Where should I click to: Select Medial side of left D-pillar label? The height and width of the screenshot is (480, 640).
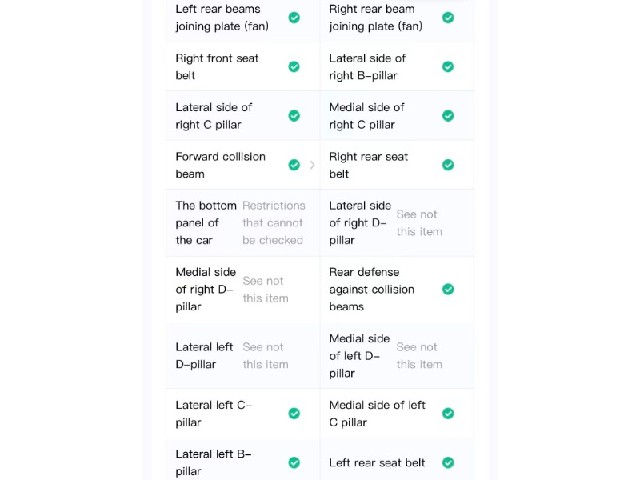[x=359, y=356]
